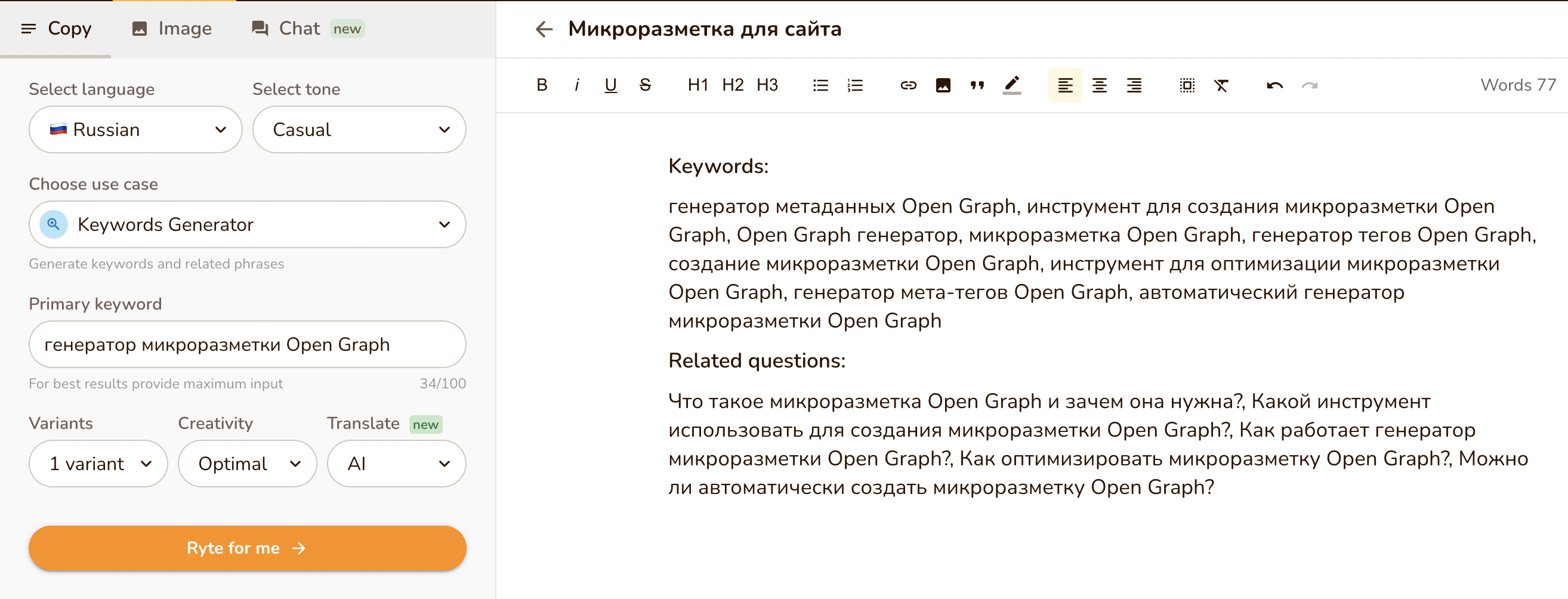The height and width of the screenshot is (599, 1568).
Task: Expand the Choose use case selector
Action: 246,224
